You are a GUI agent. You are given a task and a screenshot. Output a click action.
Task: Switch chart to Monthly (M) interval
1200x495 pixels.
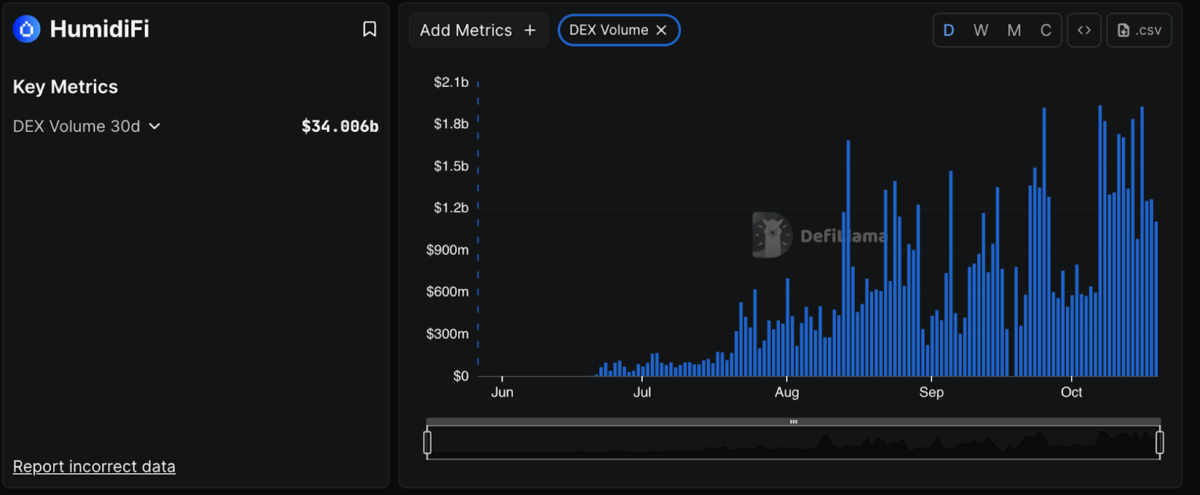point(1014,30)
